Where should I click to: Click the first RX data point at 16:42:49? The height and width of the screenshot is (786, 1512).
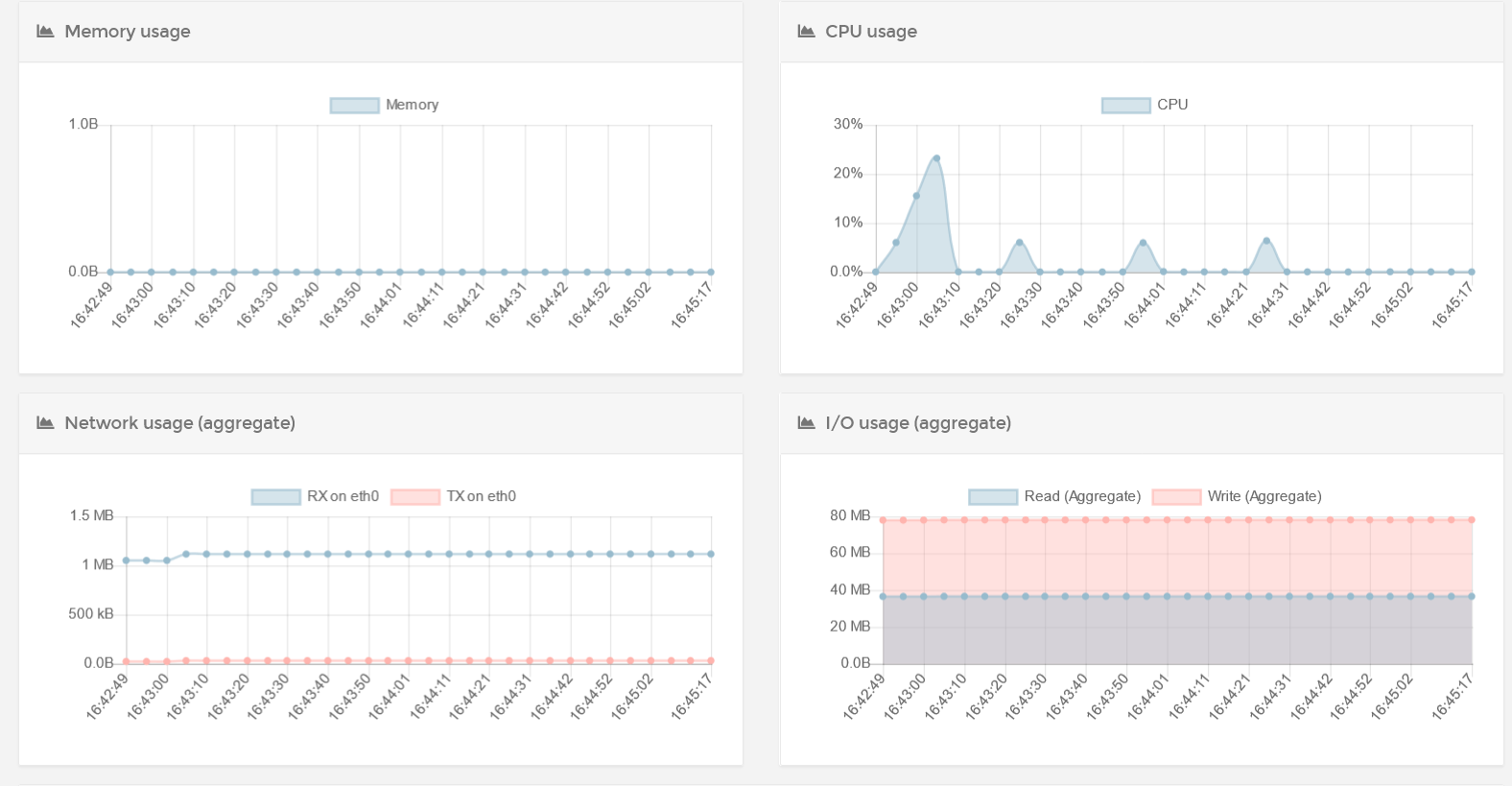pos(126,560)
